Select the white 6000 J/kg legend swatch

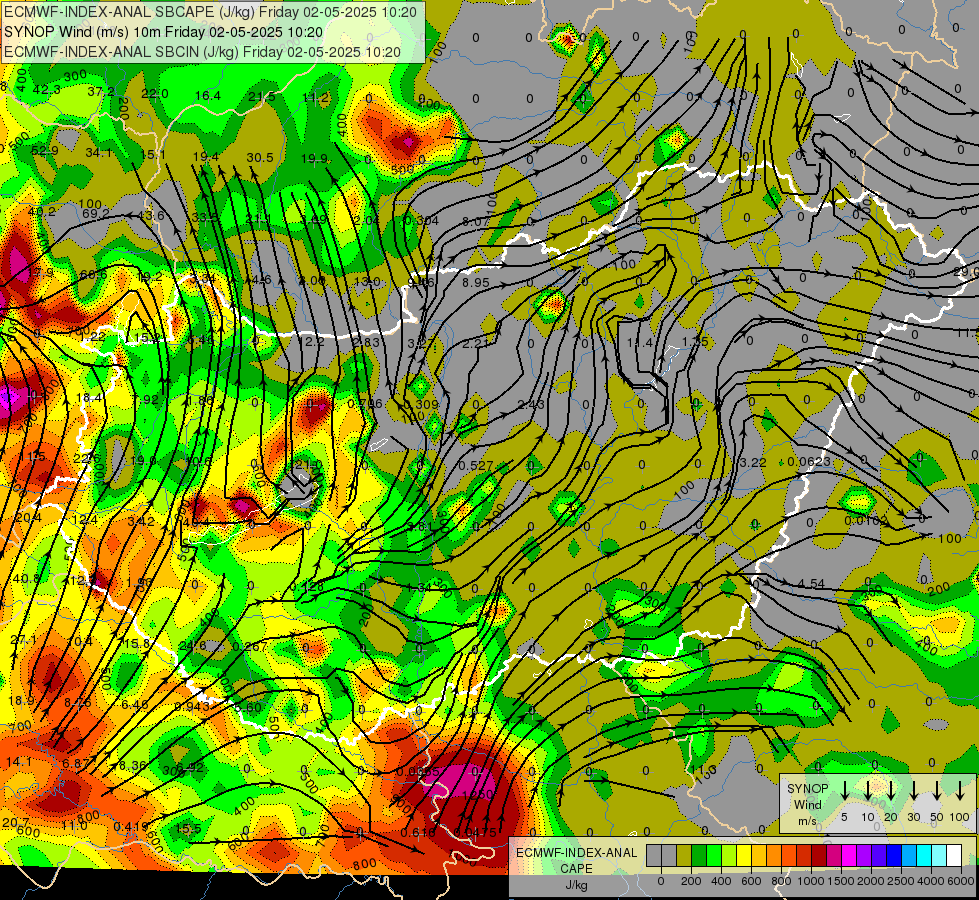coord(955,856)
